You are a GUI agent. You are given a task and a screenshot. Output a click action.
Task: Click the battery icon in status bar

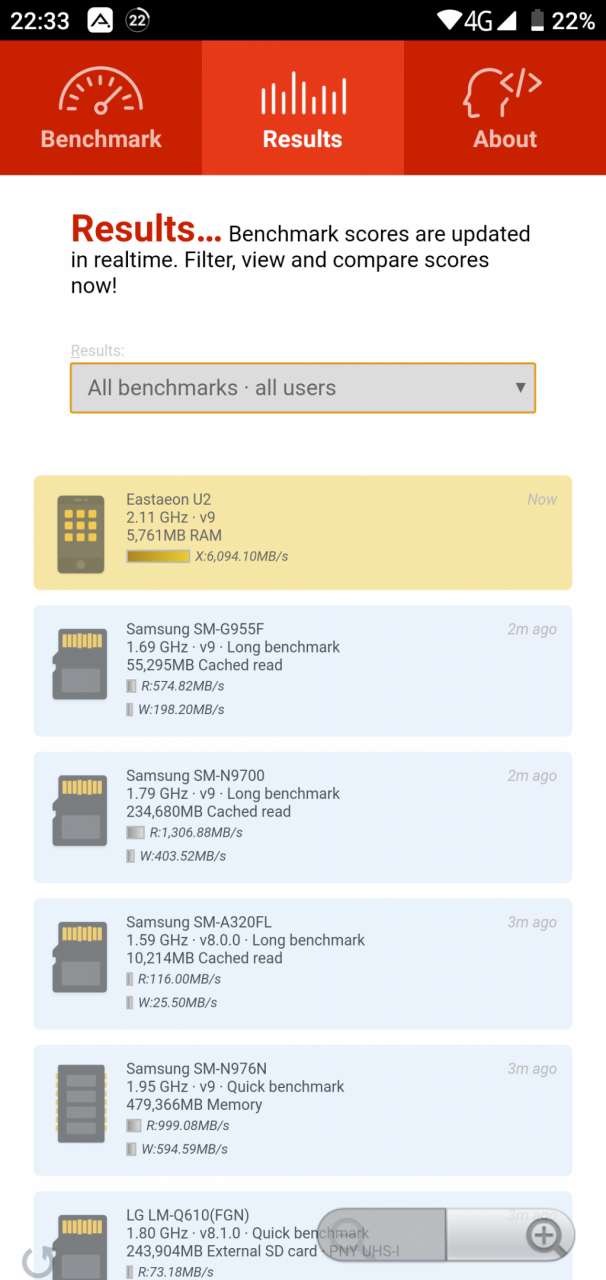tap(538, 20)
